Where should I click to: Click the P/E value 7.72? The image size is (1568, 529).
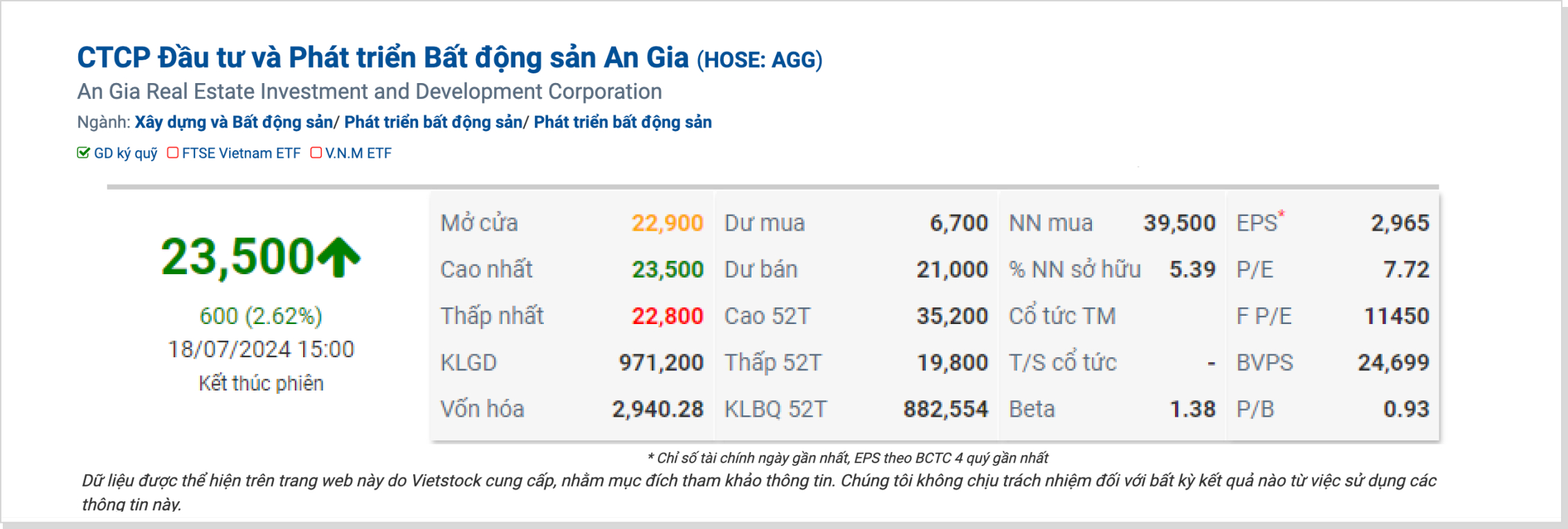click(1406, 269)
